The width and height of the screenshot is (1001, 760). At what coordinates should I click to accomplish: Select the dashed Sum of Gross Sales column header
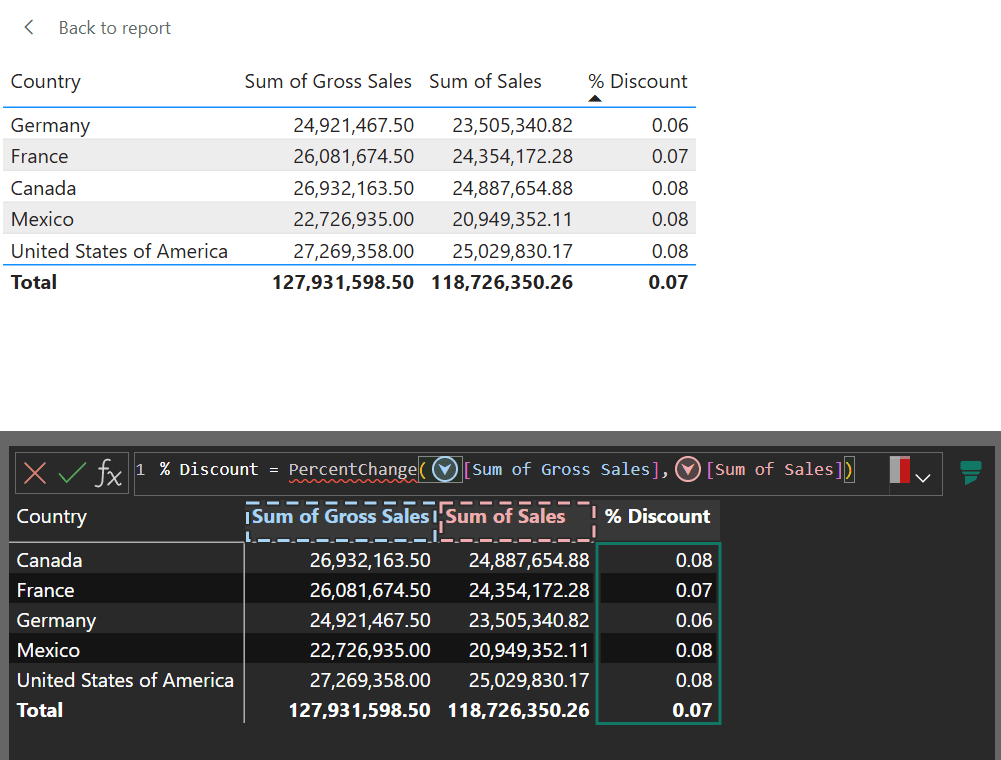[x=340, y=517]
